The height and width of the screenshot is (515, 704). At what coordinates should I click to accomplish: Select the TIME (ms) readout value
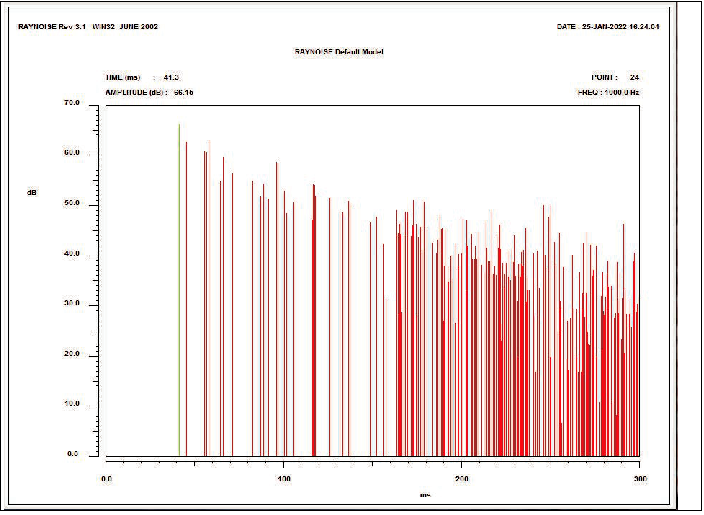pos(171,77)
